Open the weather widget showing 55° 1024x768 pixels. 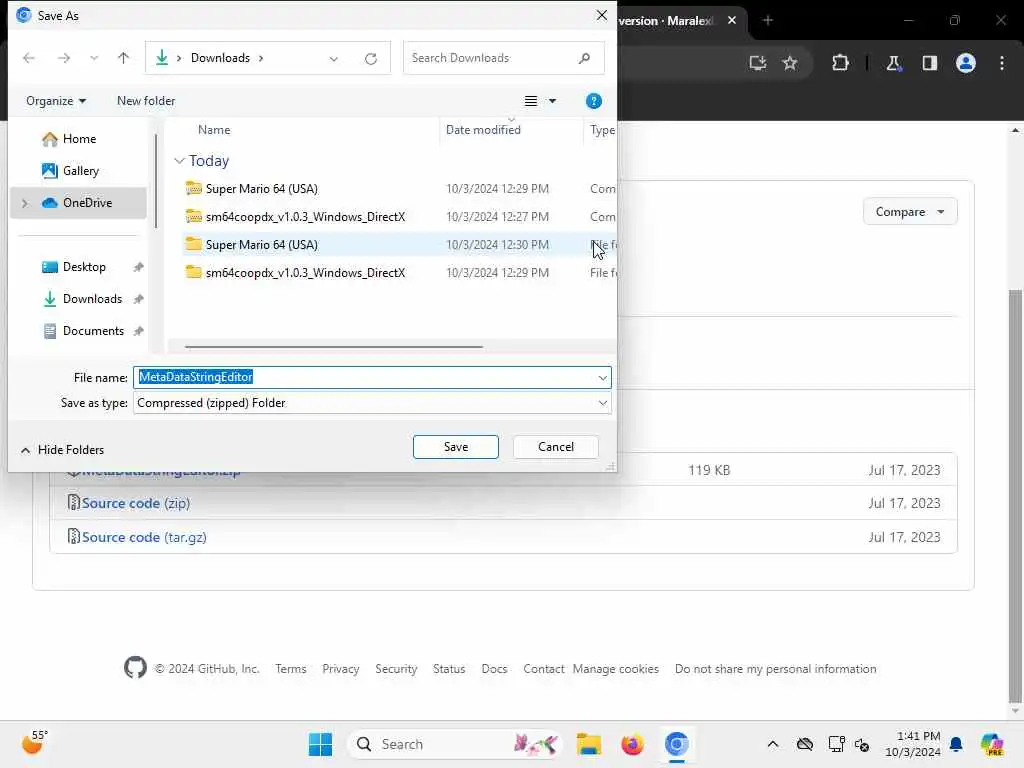click(x=34, y=742)
